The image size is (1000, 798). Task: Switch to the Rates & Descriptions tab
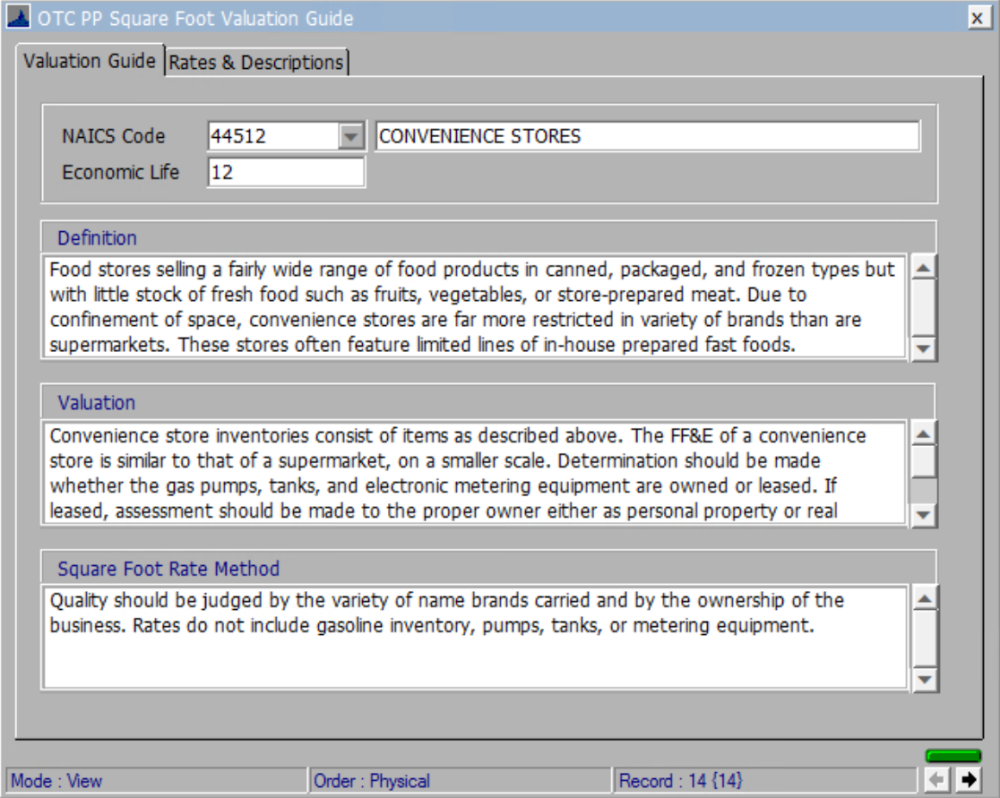pyautogui.click(x=256, y=61)
